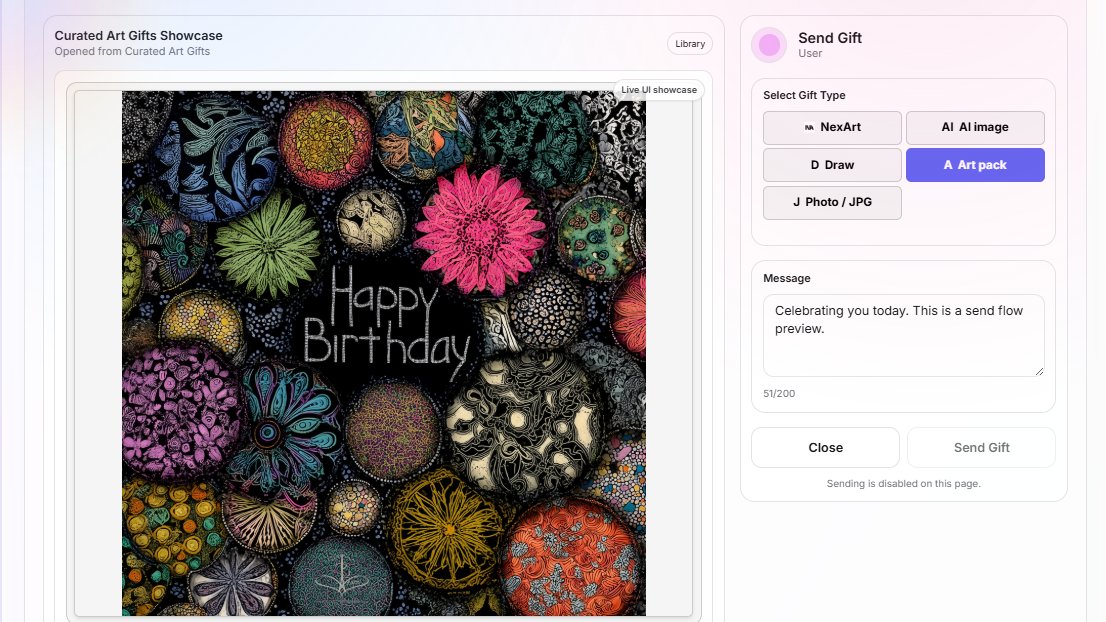The width and height of the screenshot is (1106, 622).
Task: Click the disabled Send Gift button
Action: tap(981, 448)
